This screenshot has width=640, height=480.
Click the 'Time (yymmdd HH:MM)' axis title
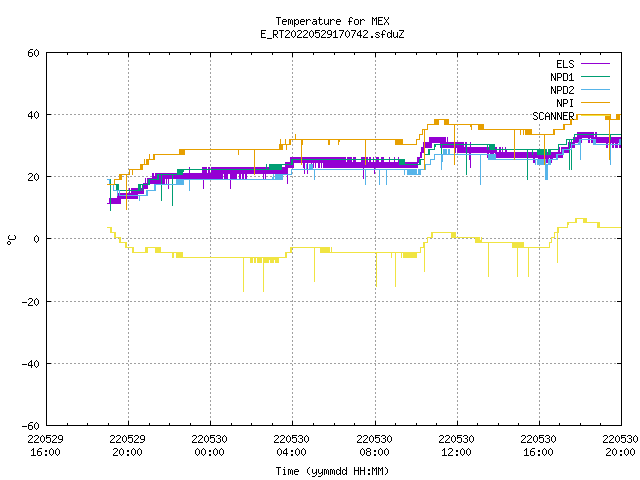(332, 471)
